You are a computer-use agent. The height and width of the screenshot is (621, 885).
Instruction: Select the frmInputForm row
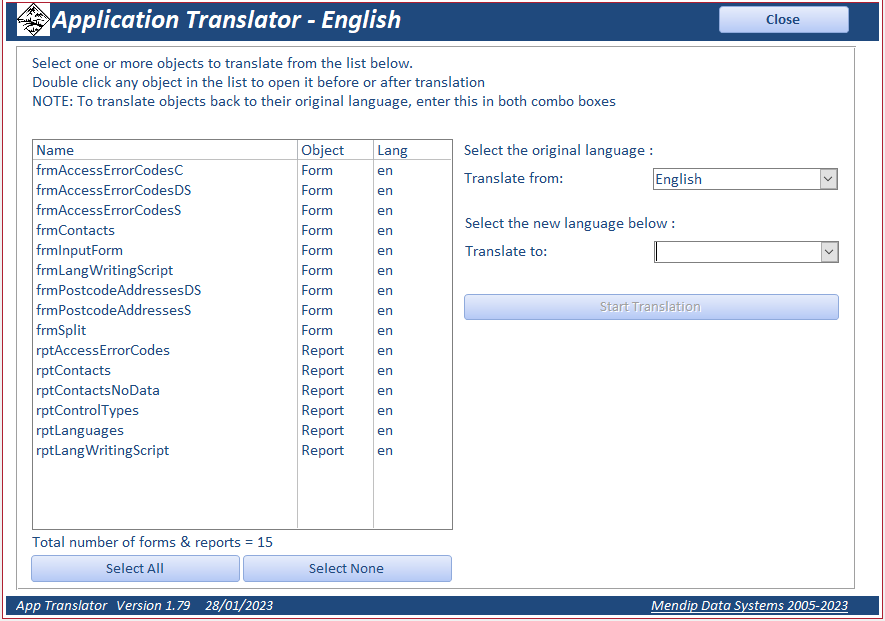242,251
